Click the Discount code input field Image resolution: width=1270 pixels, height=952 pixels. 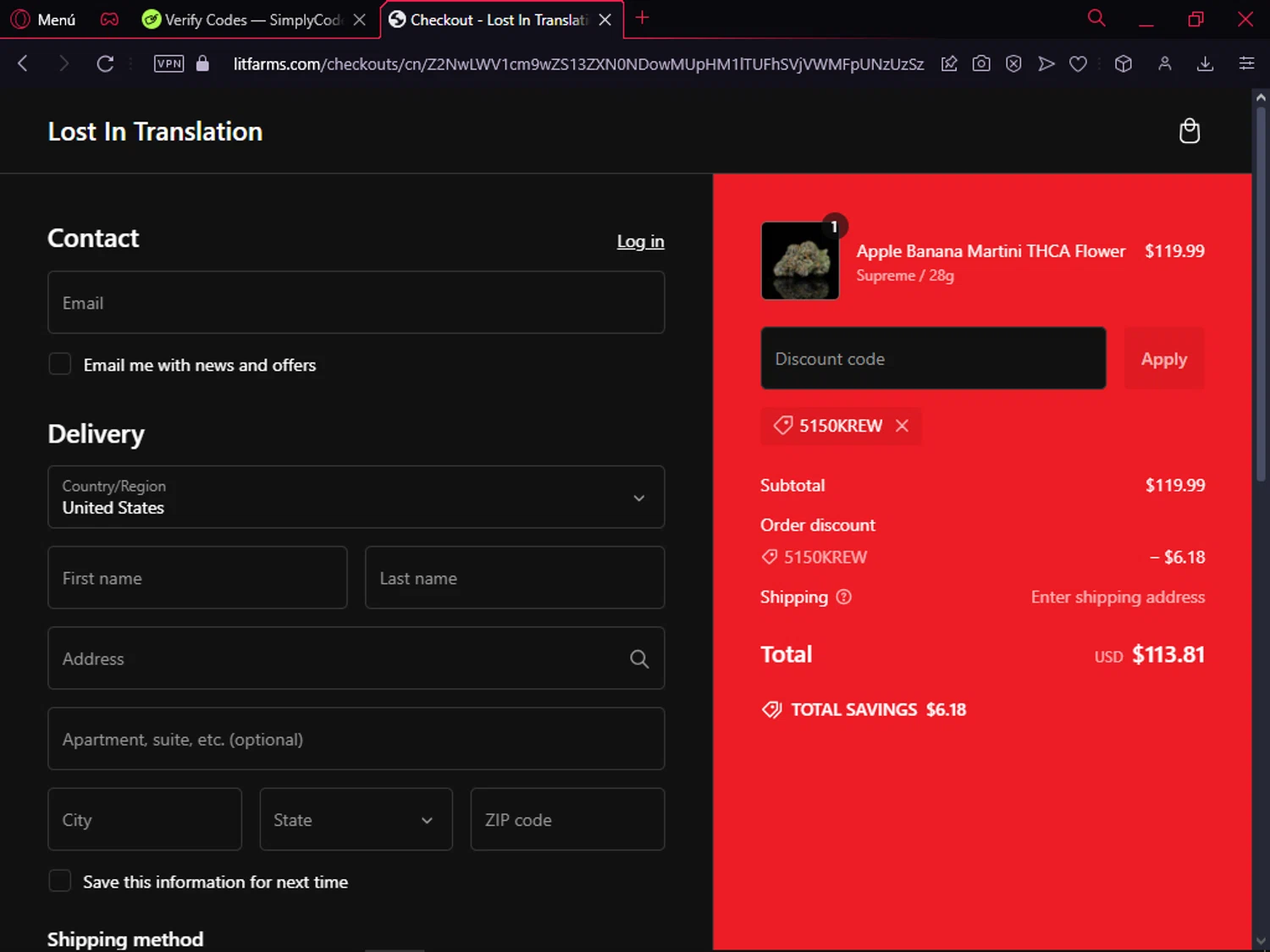coord(933,358)
